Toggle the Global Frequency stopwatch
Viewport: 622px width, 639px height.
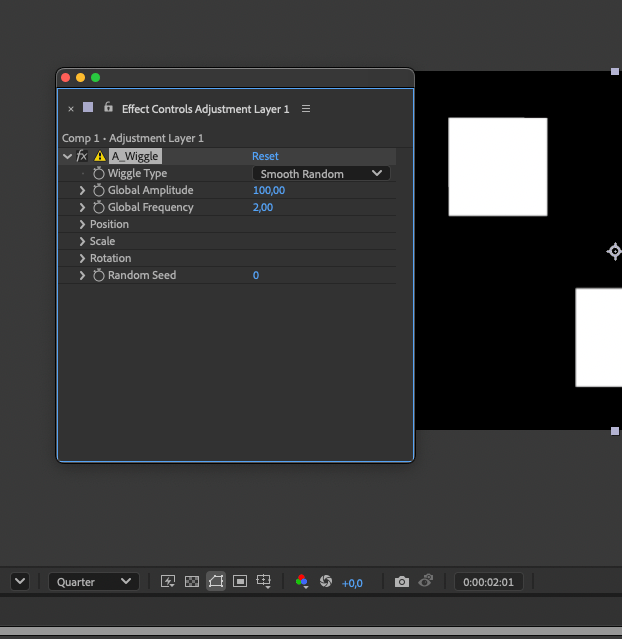(98, 207)
